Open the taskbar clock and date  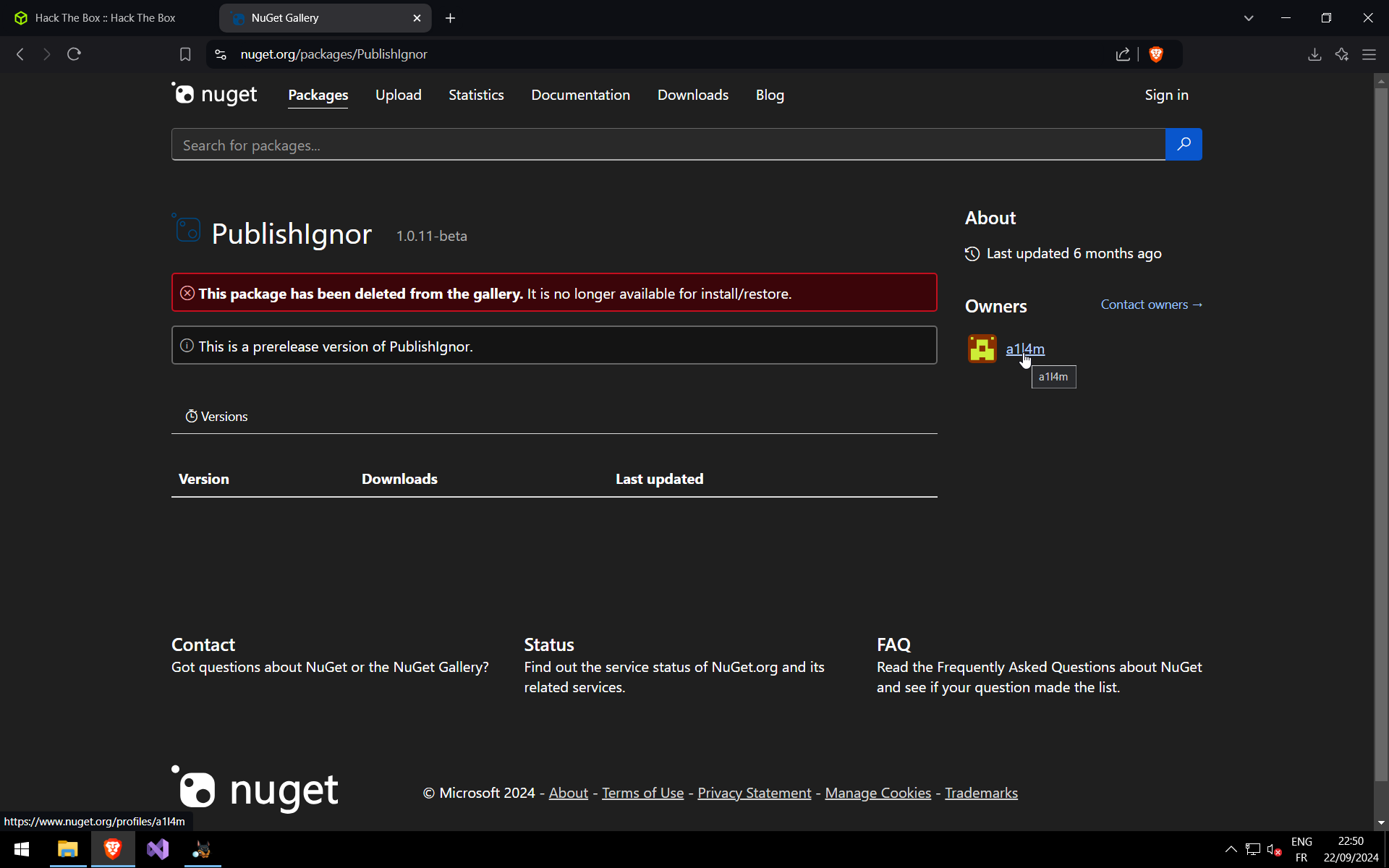pyautogui.click(x=1351, y=849)
